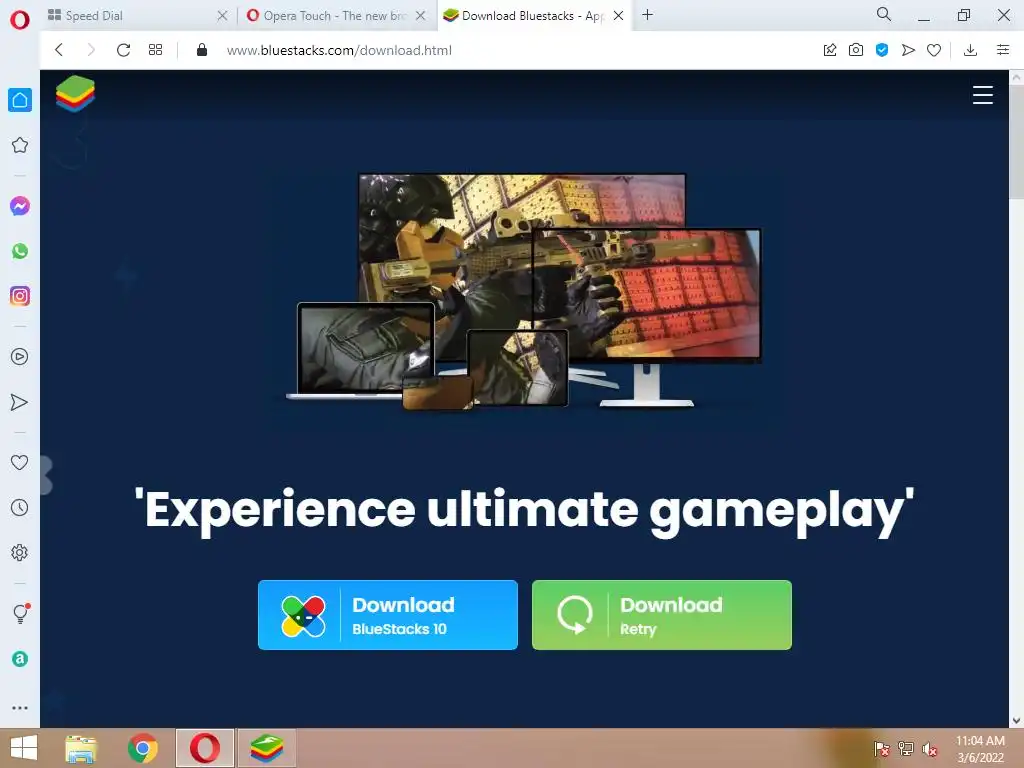The width and height of the screenshot is (1024, 768).
Task: Open File Explorer from taskbar
Action: [81, 748]
